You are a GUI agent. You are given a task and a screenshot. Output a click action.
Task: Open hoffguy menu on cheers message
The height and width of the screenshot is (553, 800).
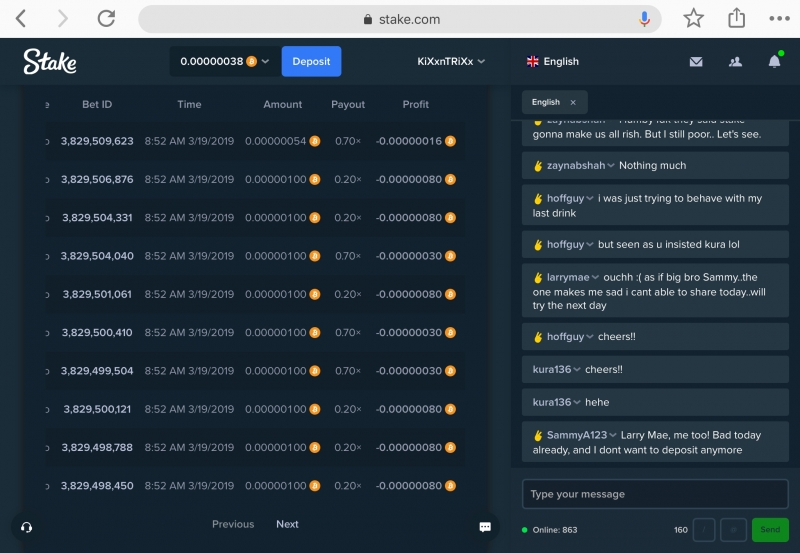click(x=590, y=337)
